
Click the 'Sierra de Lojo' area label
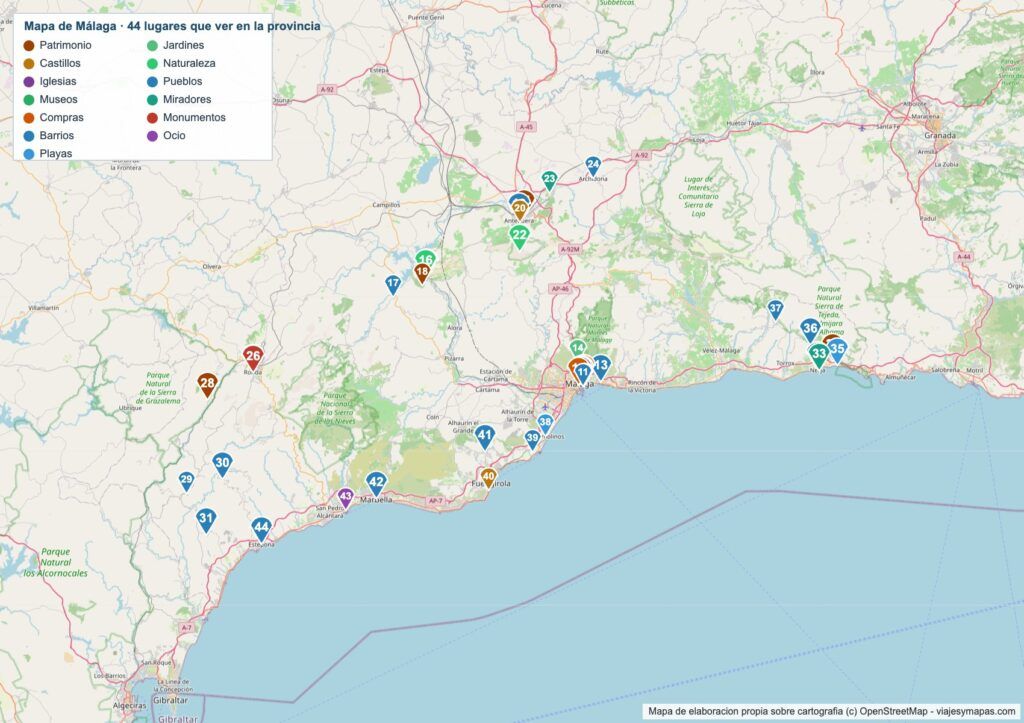click(698, 196)
